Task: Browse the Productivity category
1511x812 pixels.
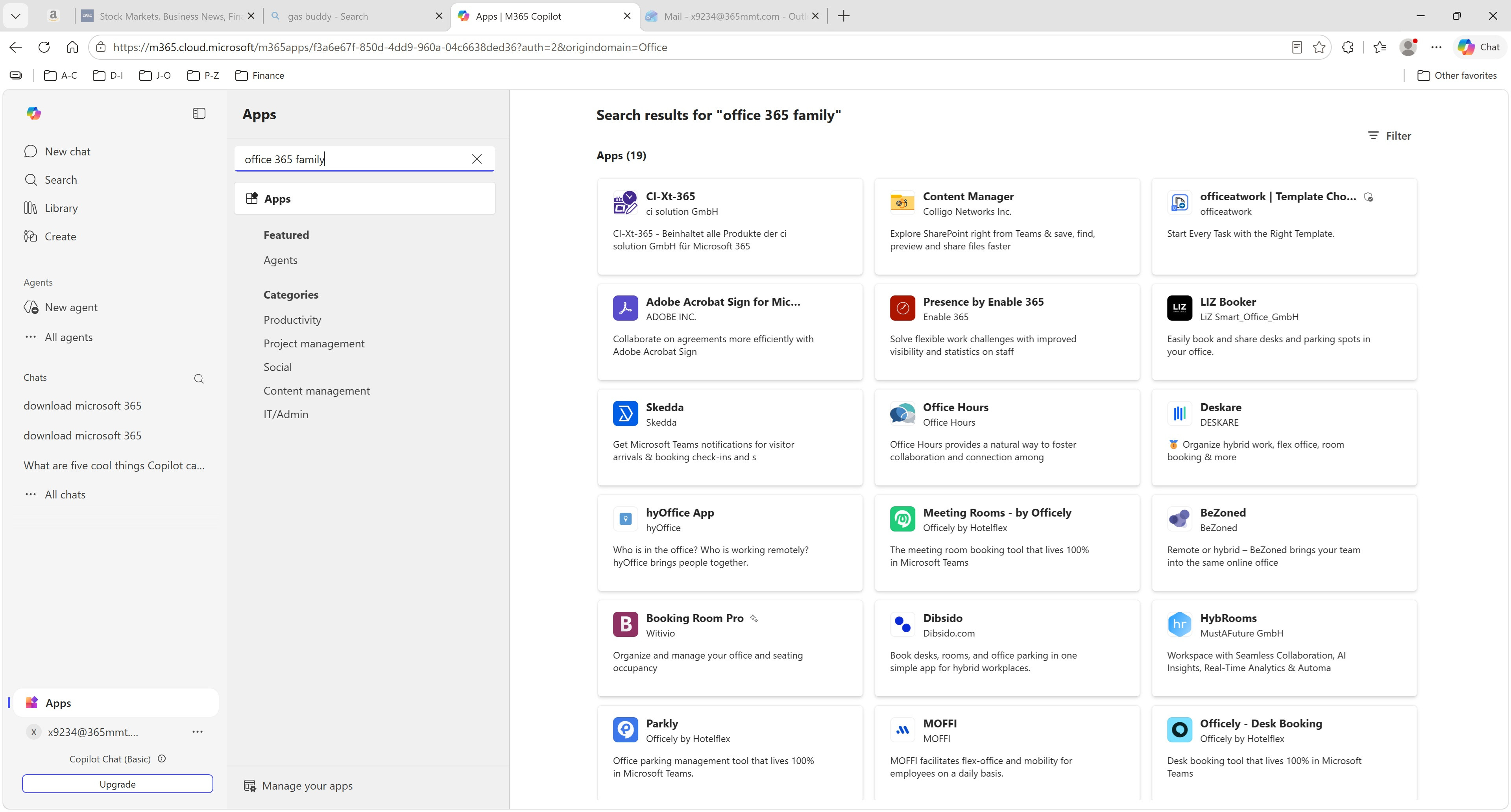Action: click(292, 320)
